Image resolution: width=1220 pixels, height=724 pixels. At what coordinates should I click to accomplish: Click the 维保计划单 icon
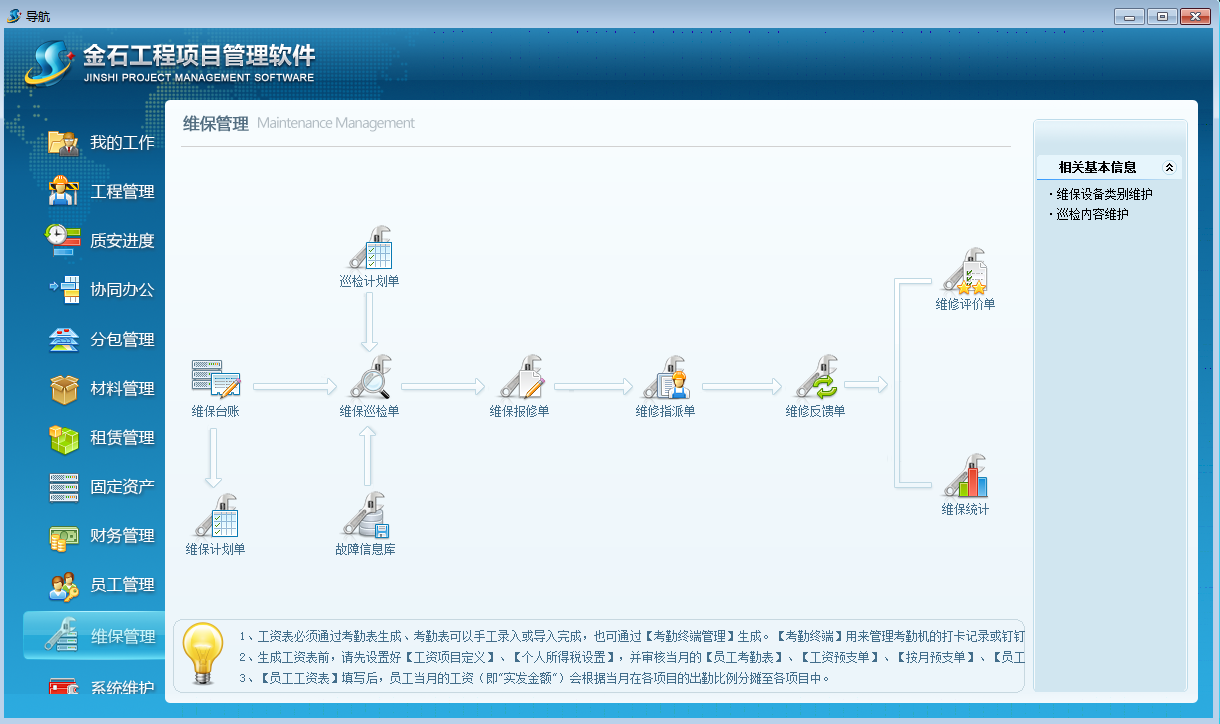point(215,516)
